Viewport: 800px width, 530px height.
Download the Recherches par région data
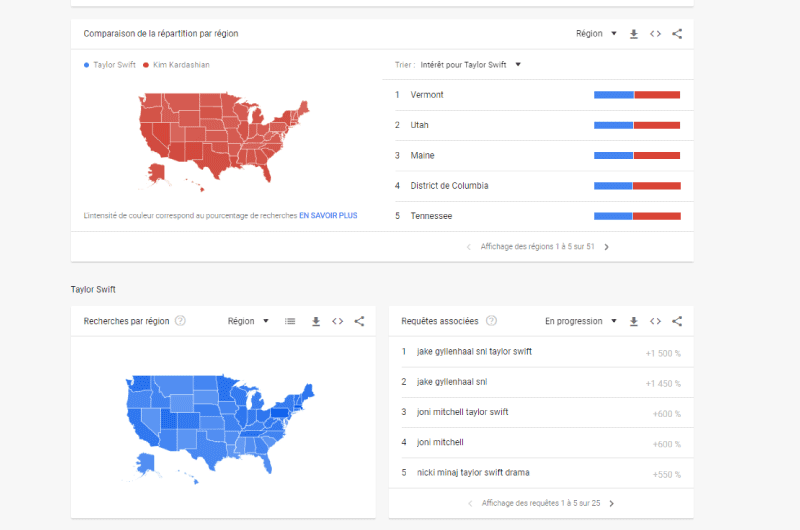(316, 321)
